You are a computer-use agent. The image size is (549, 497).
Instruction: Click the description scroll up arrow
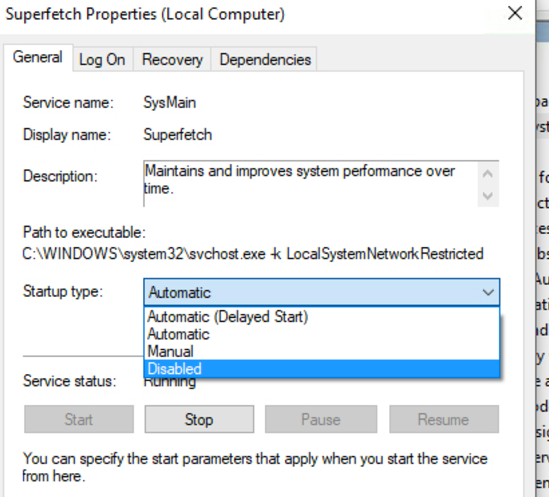pyautogui.click(x=488, y=174)
